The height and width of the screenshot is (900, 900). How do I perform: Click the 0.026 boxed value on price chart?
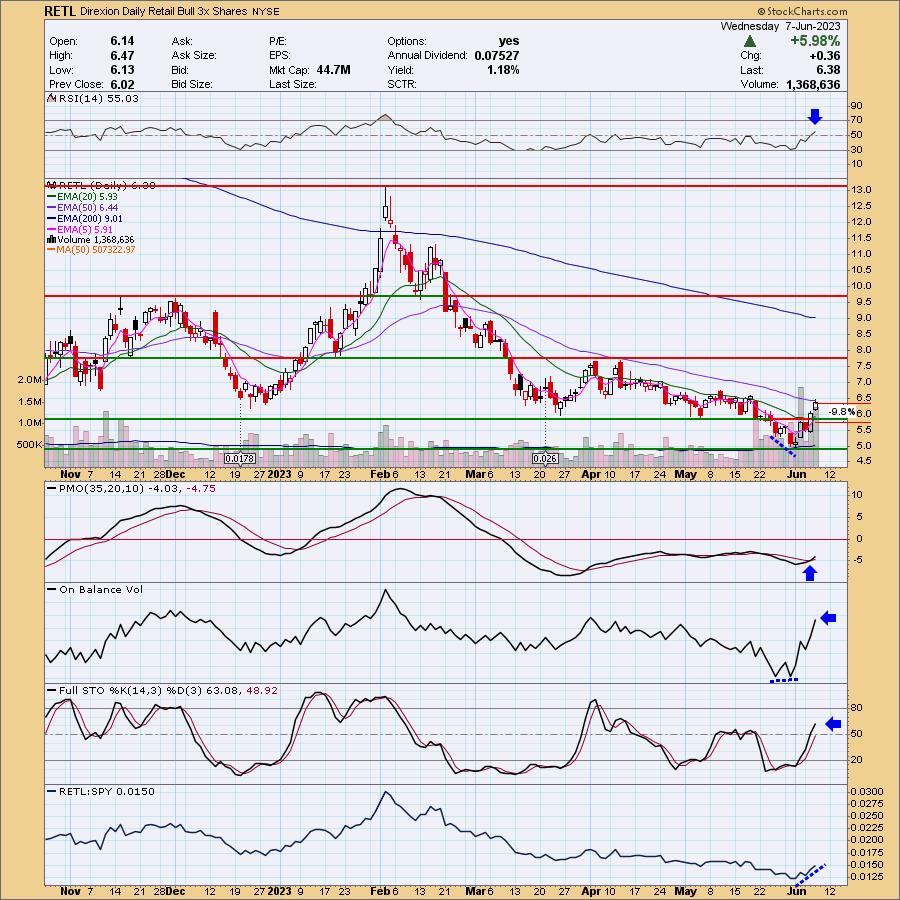coord(545,459)
